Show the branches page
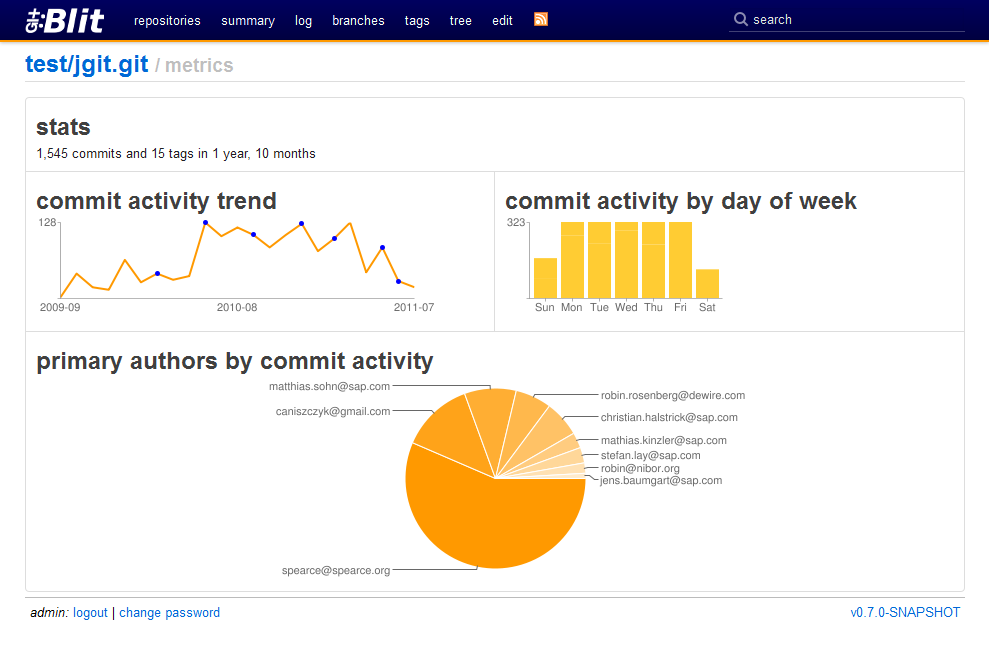Screen dimensions: 989x652 click(x=358, y=20)
